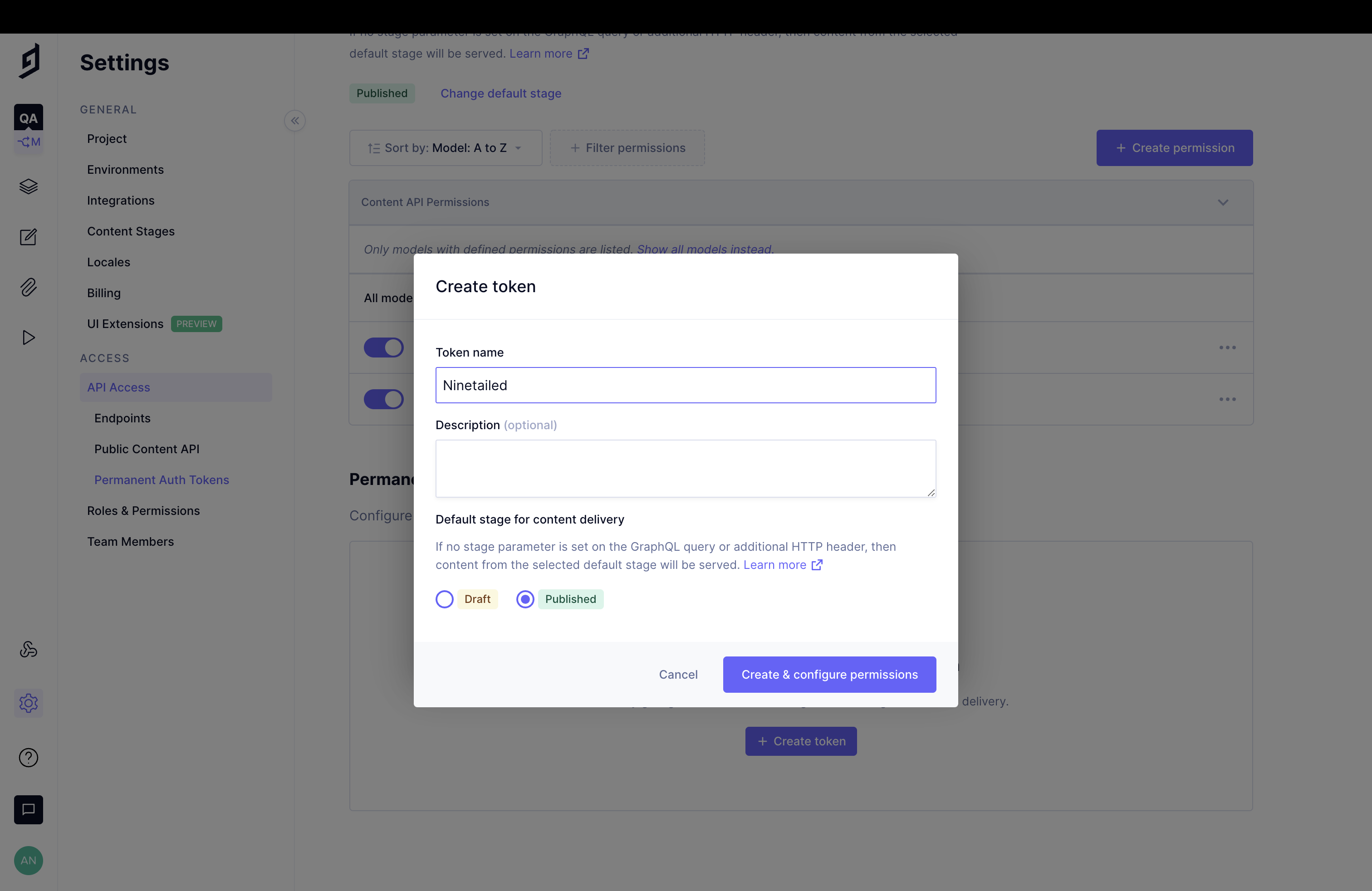Screen dimensions: 1372x891
Task: Open Content Stages settings
Action: [130, 232]
